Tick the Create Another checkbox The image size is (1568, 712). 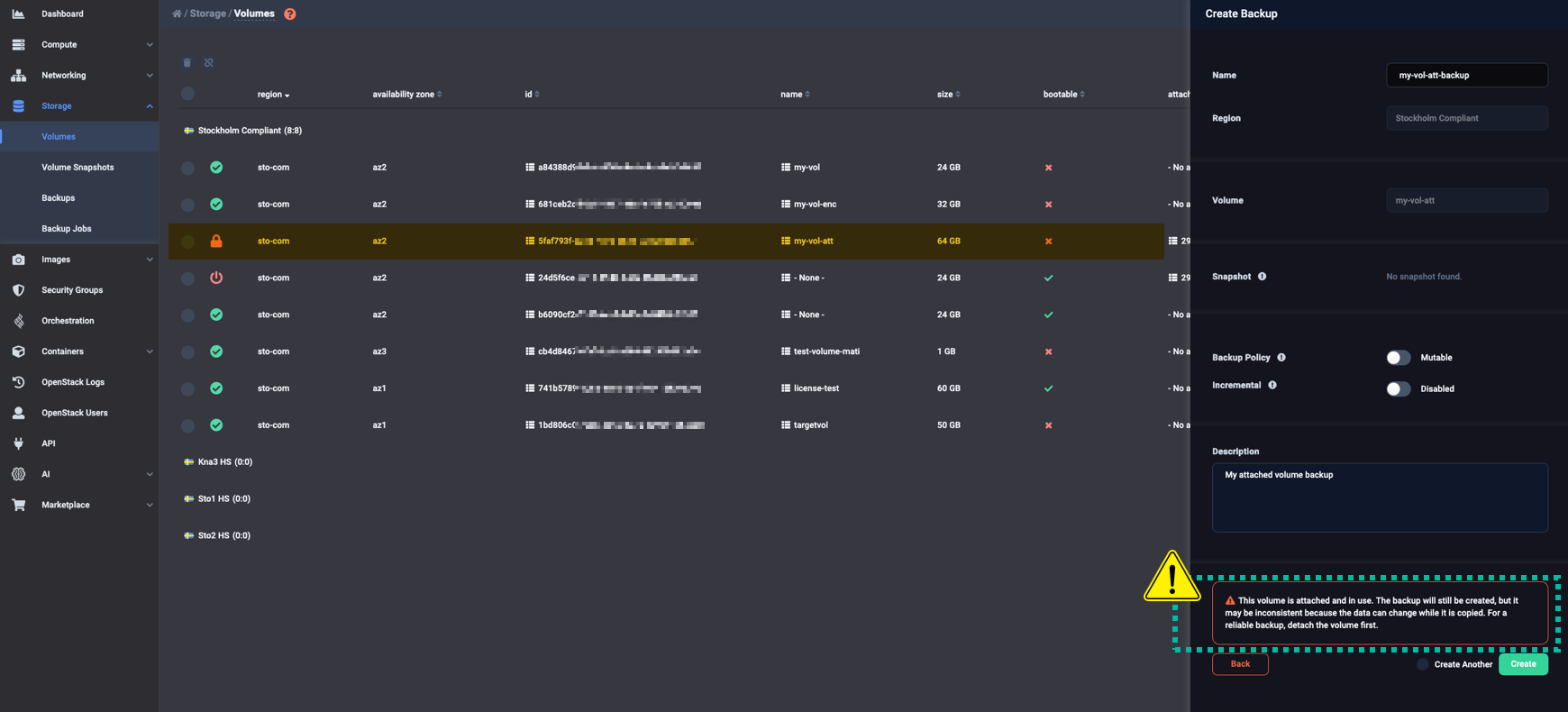[x=1422, y=664]
